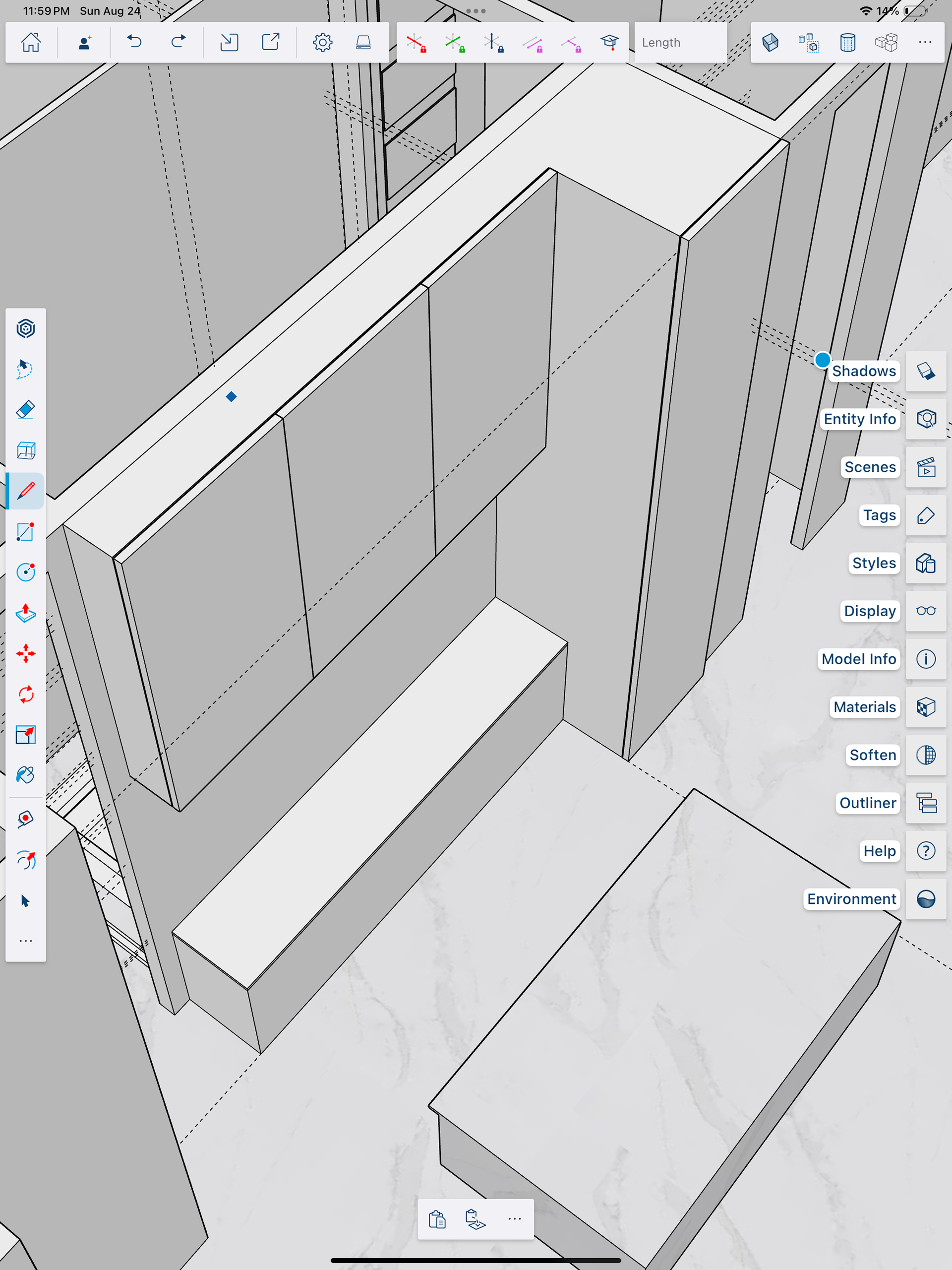Tap the Length measurement field
Screen dimensions: 952x1270
pyautogui.click(x=680, y=43)
